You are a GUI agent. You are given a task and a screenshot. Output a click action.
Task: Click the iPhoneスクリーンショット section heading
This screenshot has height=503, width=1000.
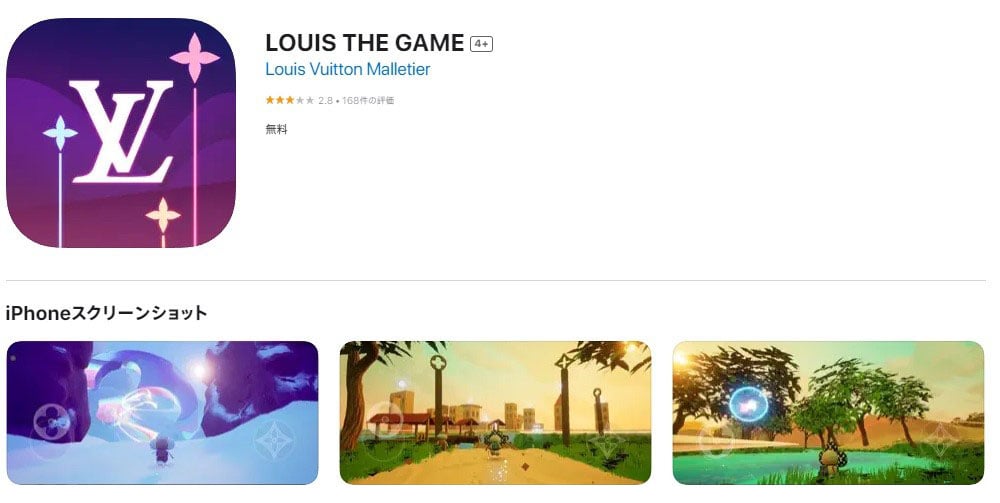[106, 314]
